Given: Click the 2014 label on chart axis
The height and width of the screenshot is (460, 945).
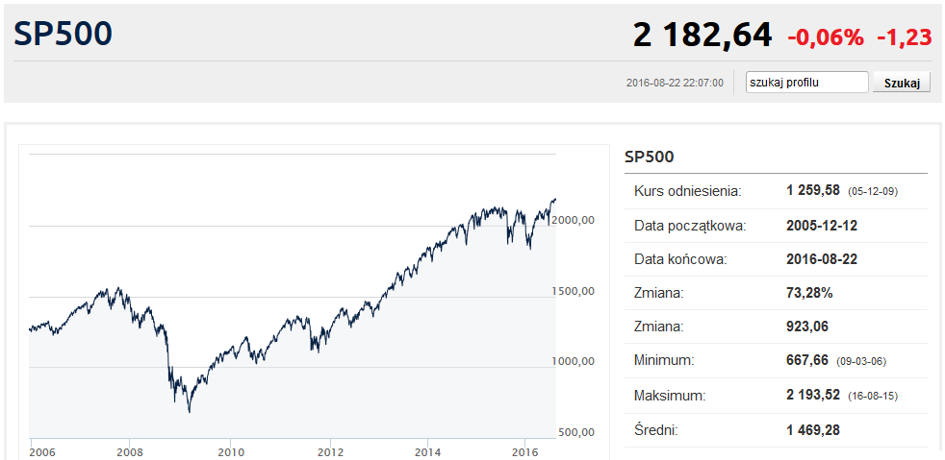Looking at the screenshot, I should (x=428, y=451).
